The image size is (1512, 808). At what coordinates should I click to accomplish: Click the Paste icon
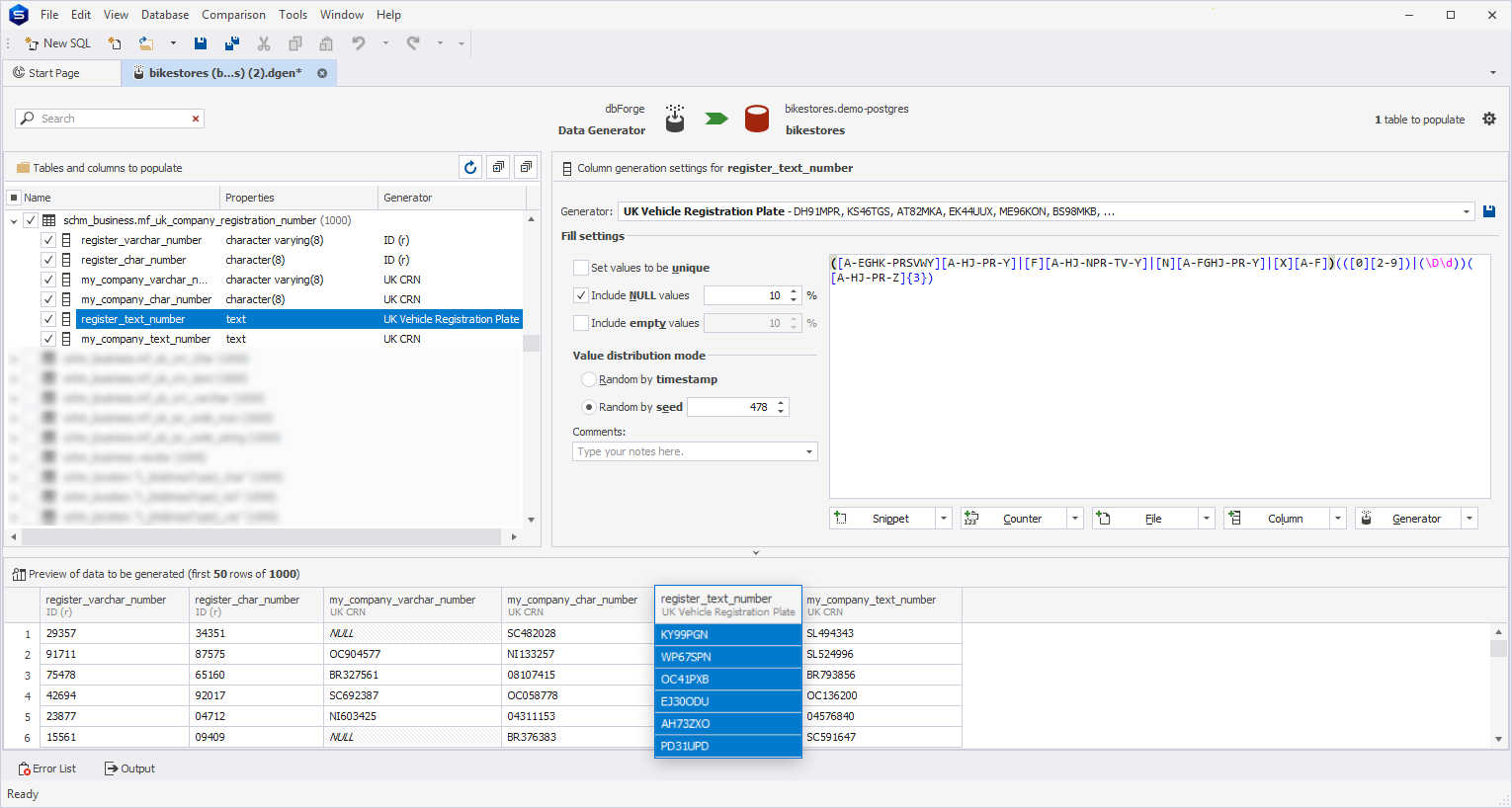click(326, 43)
